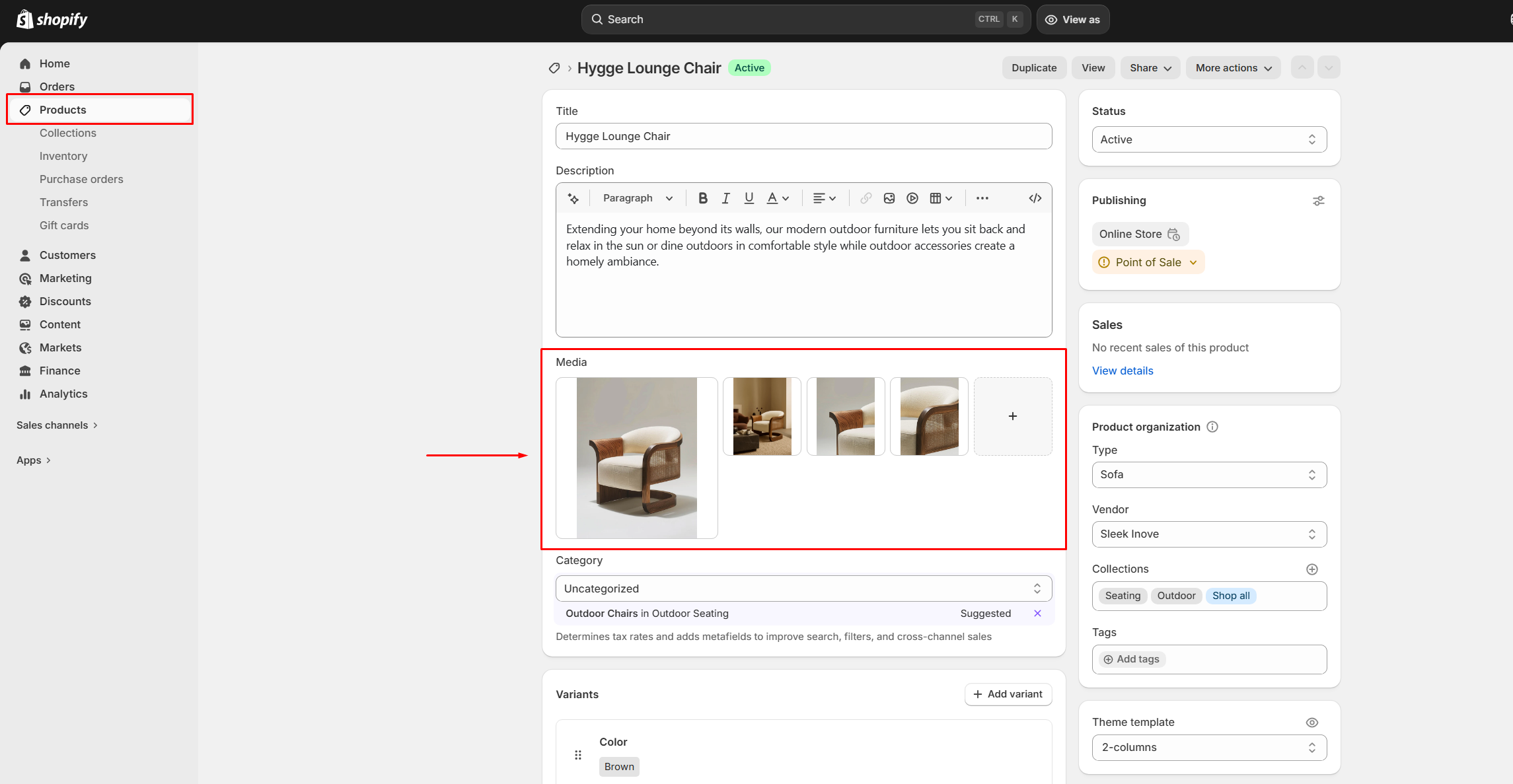Open the Paragraph style dropdown
The height and width of the screenshot is (784, 1513).
[x=638, y=198]
